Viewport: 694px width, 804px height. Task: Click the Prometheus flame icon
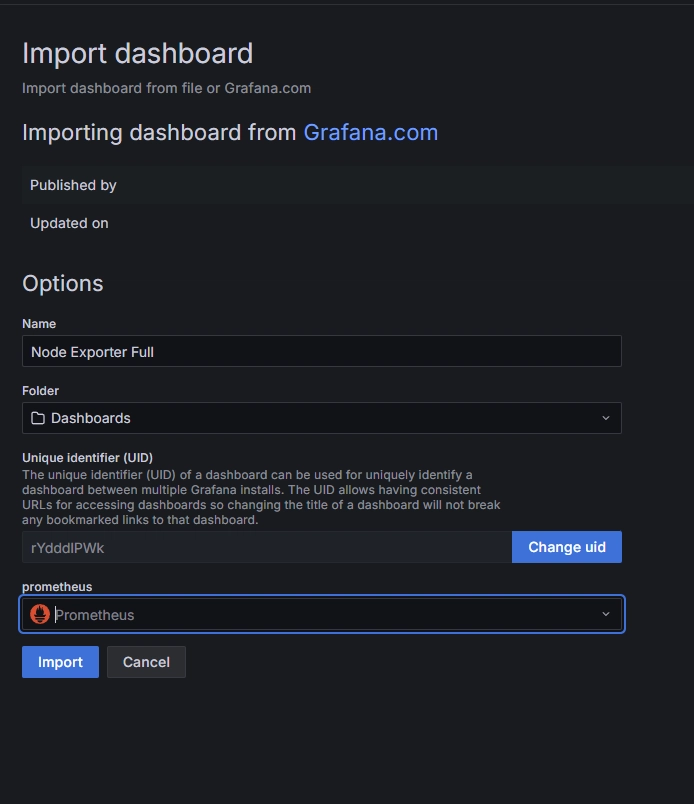click(x=39, y=614)
